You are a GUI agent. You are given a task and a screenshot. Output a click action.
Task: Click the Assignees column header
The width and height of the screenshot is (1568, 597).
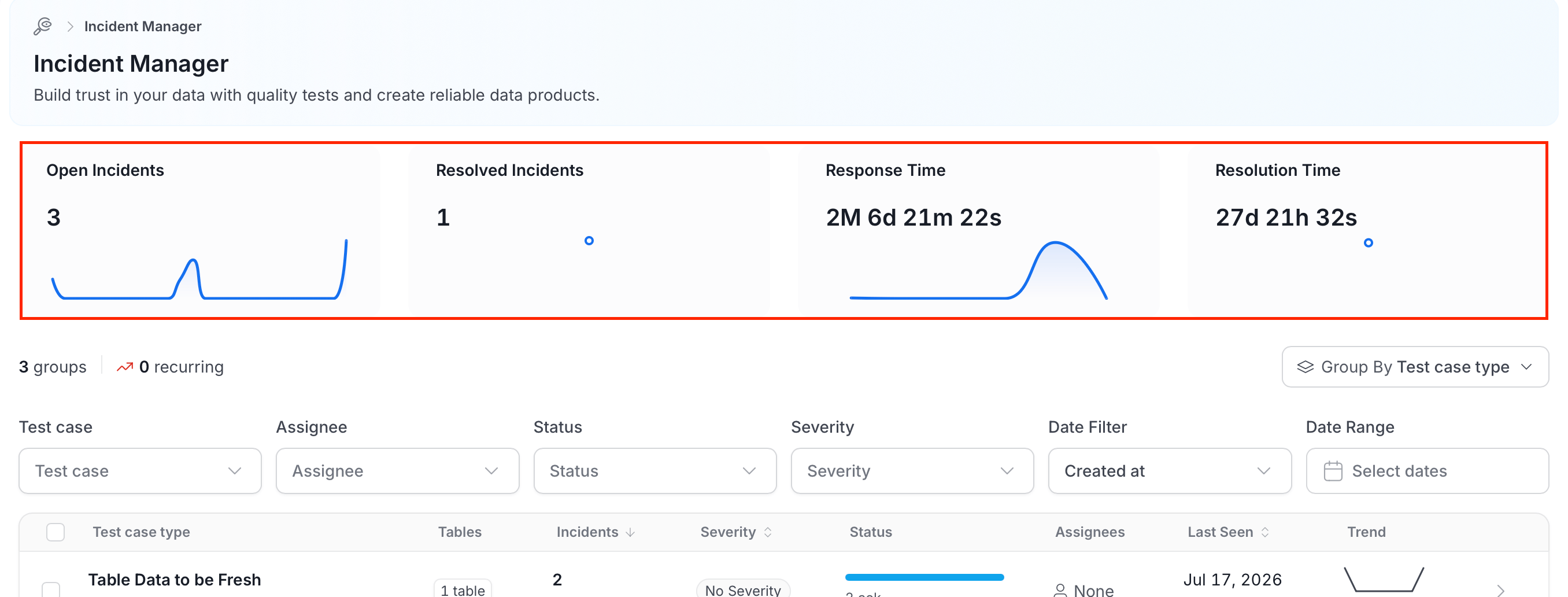point(1090,532)
